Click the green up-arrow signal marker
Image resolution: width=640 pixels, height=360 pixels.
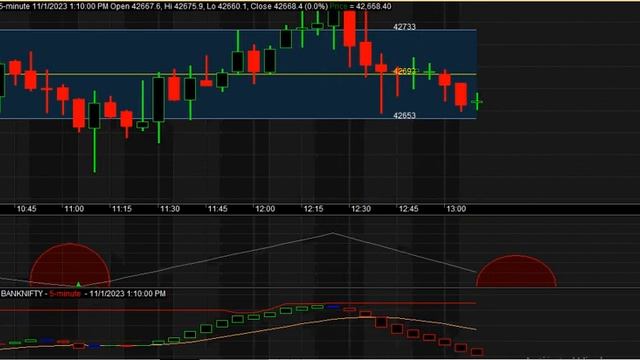78,284
